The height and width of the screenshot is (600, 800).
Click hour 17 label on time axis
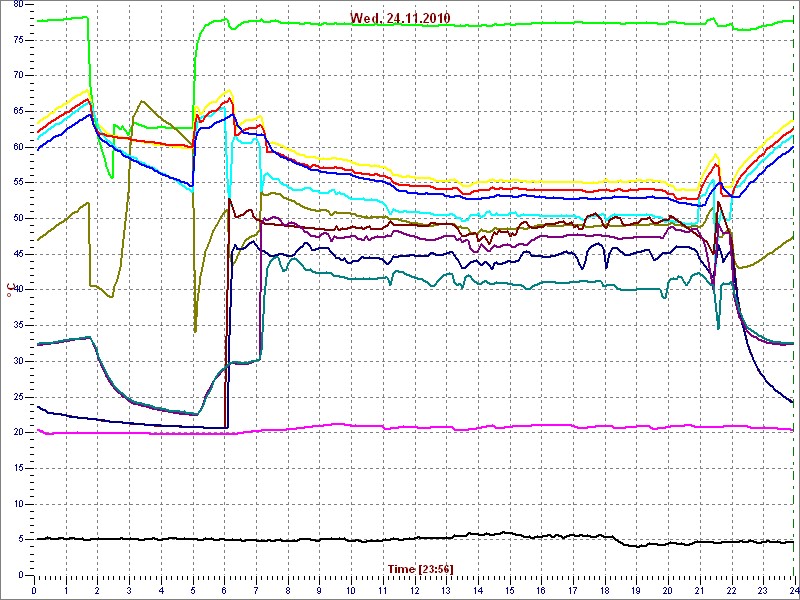(573, 590)
